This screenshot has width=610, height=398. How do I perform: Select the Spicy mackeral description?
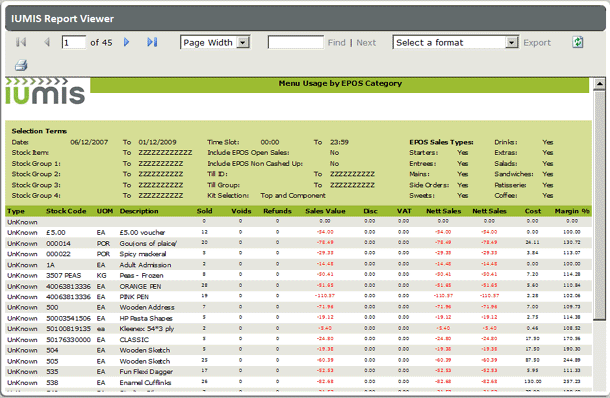coord(143,254)
